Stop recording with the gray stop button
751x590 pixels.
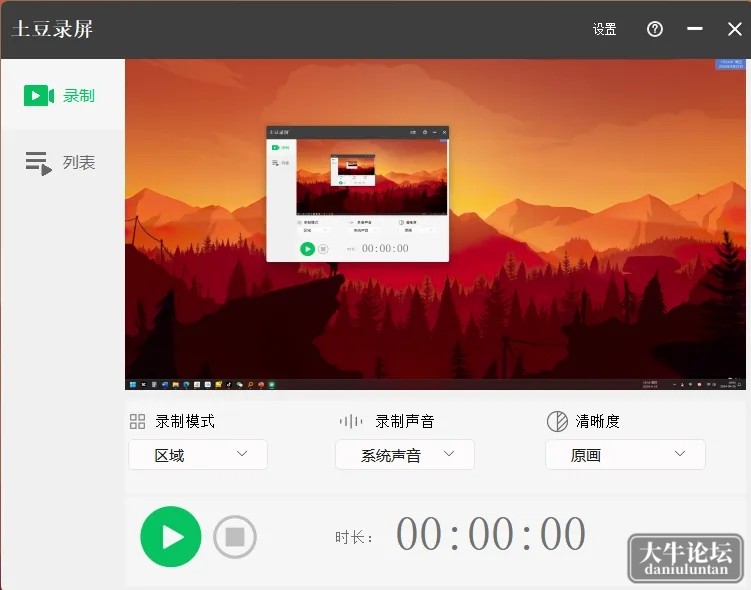[235, 537]
